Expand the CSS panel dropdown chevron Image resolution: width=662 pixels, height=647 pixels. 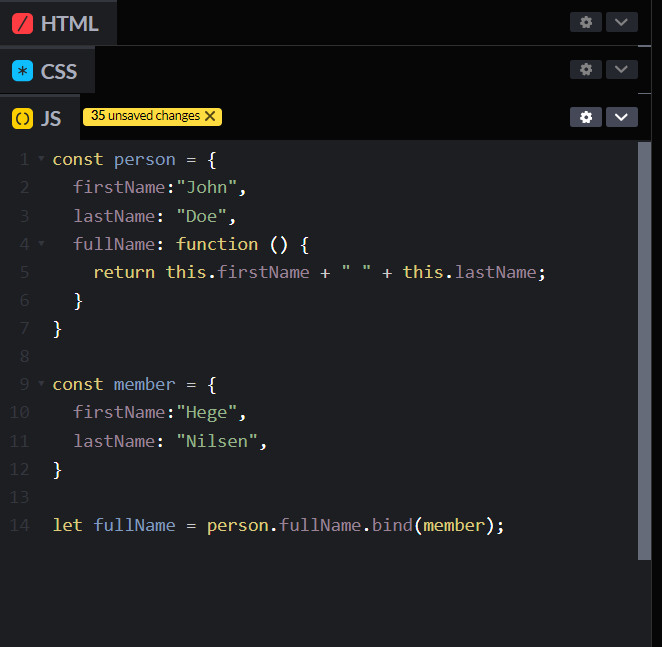(x=621, y=69)
